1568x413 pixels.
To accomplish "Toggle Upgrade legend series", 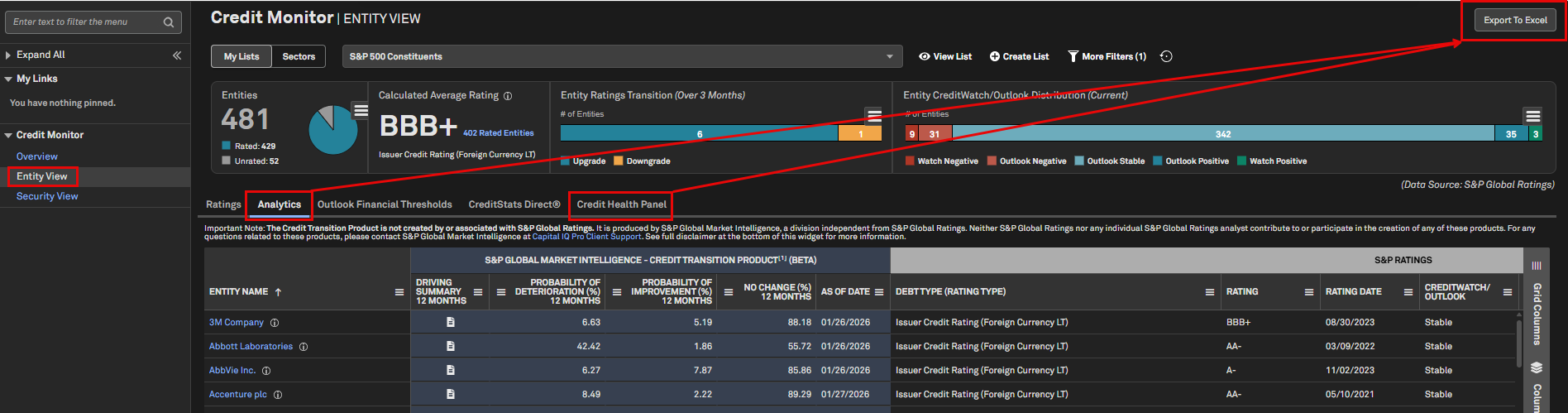I will 583,161.
